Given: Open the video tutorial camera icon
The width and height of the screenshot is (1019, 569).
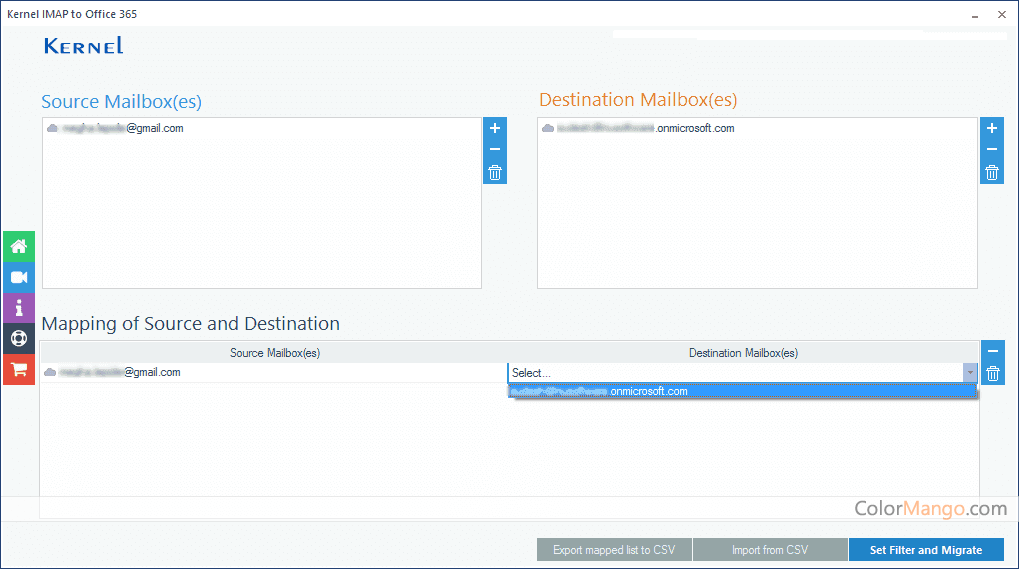Looking at the screenshot, I should (x=18, y=277).
